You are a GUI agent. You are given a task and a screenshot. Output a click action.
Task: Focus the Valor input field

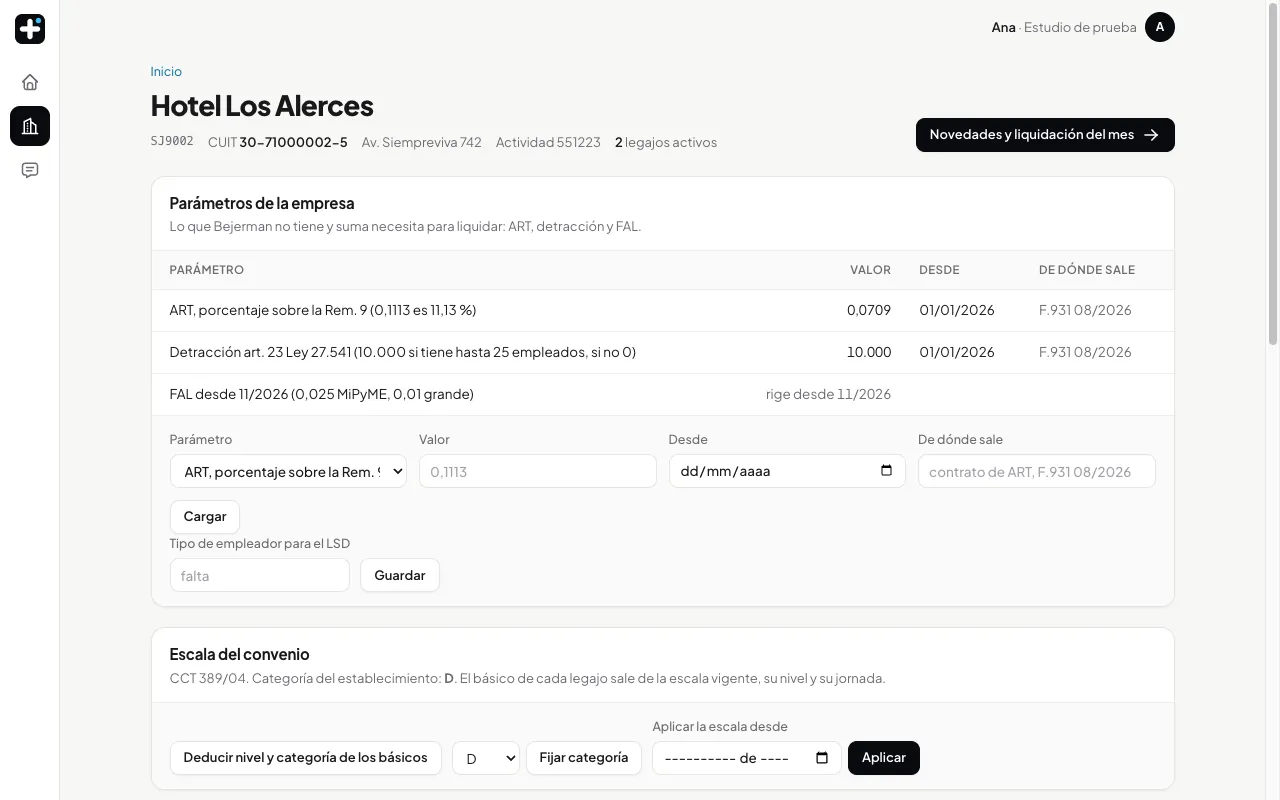(538, 471)
